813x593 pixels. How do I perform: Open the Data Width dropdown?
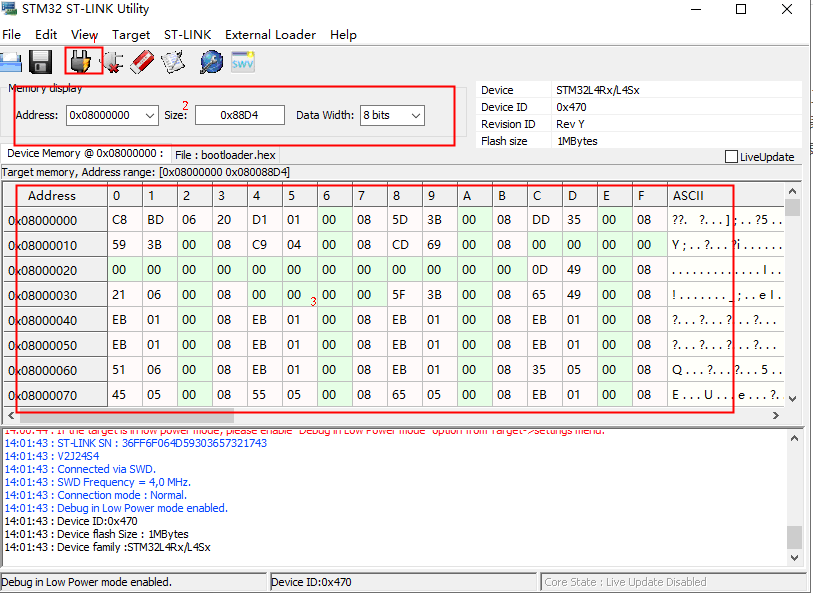point(415,115)
